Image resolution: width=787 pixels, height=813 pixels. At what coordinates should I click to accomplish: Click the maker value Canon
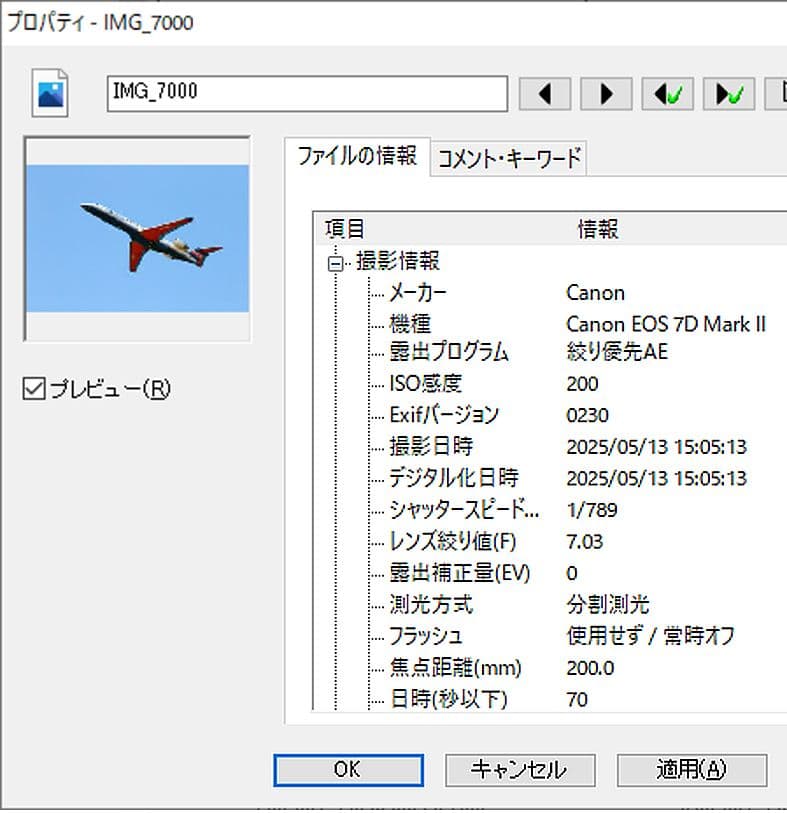(x=595, y=293)
